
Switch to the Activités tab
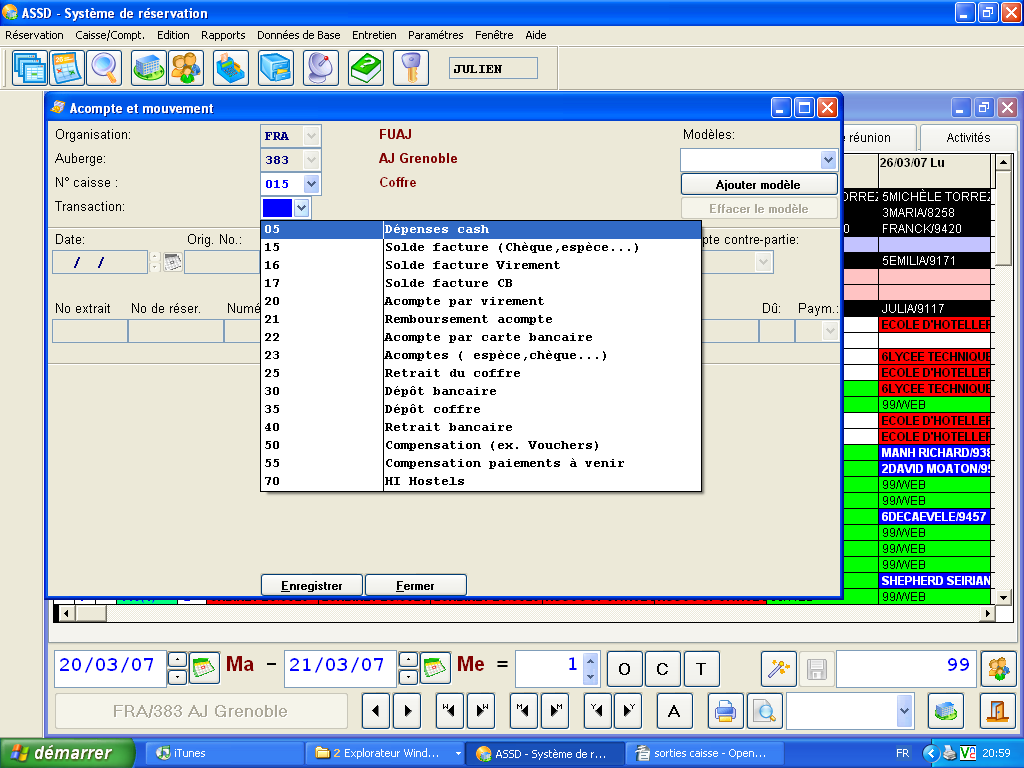coord(968,138)
